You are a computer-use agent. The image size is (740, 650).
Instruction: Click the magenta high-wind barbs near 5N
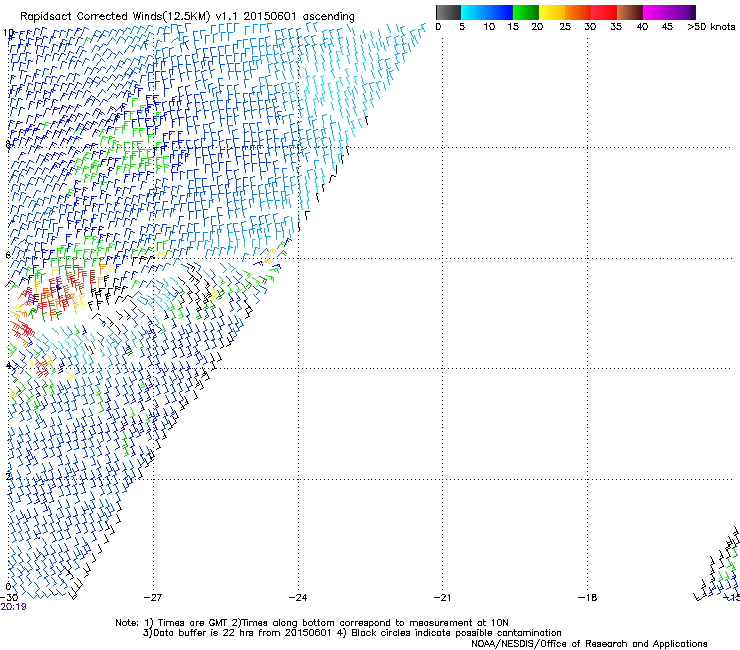point(32,298)
